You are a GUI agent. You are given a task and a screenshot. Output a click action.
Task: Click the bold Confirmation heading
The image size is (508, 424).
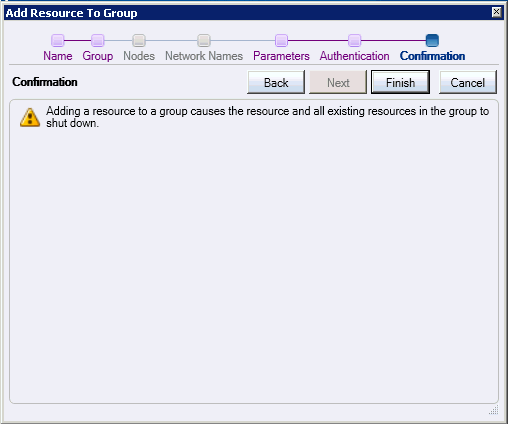[x=45, y=82]
